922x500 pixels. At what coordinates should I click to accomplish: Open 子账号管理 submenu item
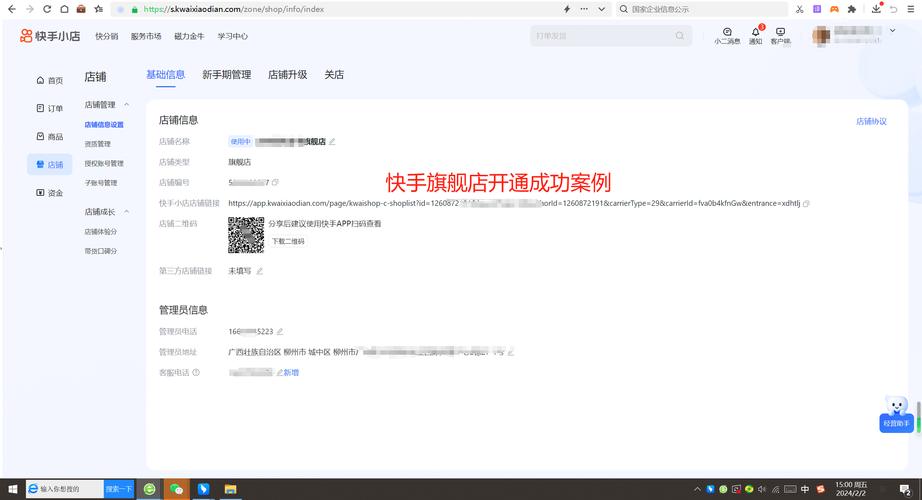tap(101, 183)
